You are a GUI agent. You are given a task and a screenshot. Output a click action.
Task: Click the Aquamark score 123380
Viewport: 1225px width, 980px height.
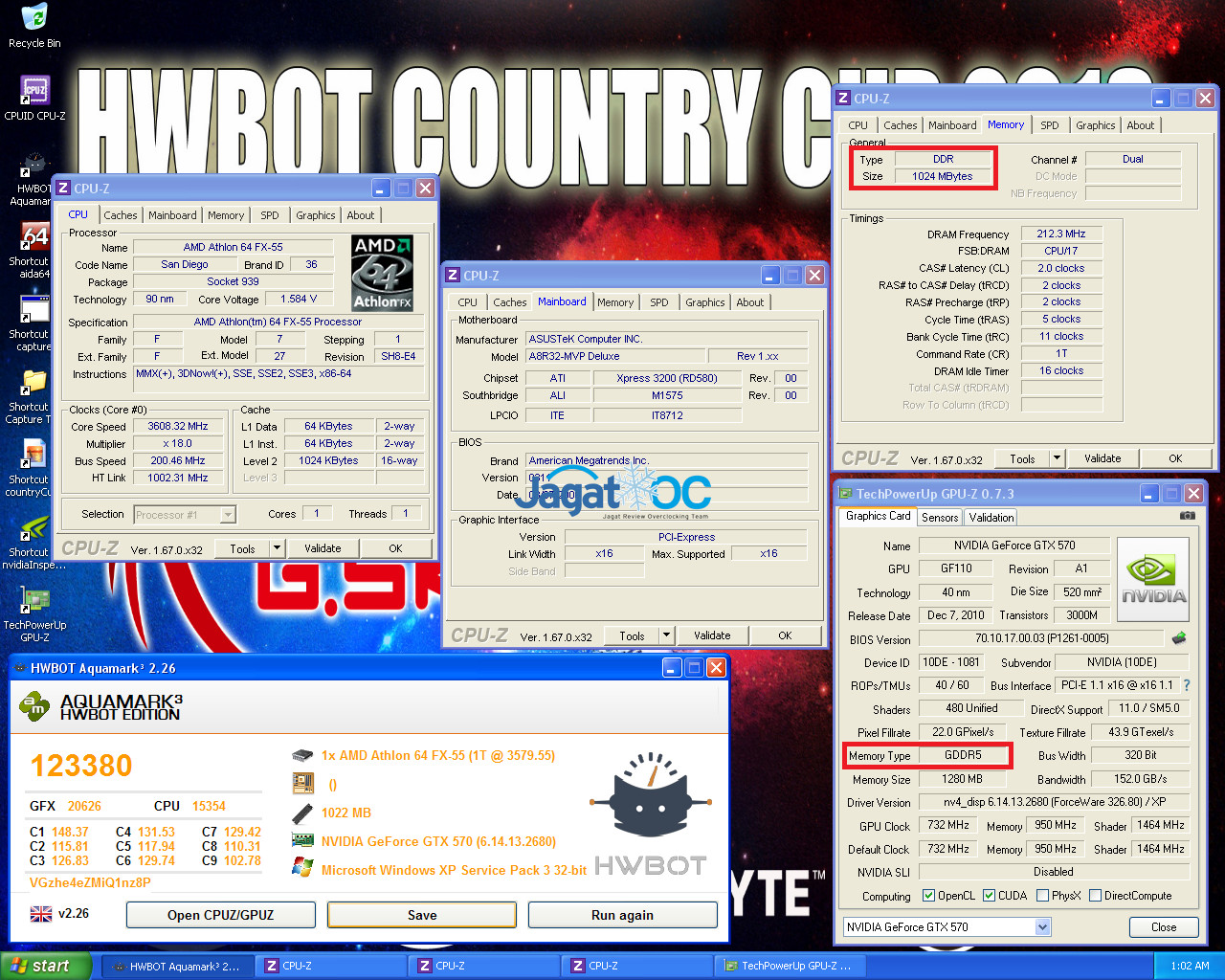tap(81, 766)
